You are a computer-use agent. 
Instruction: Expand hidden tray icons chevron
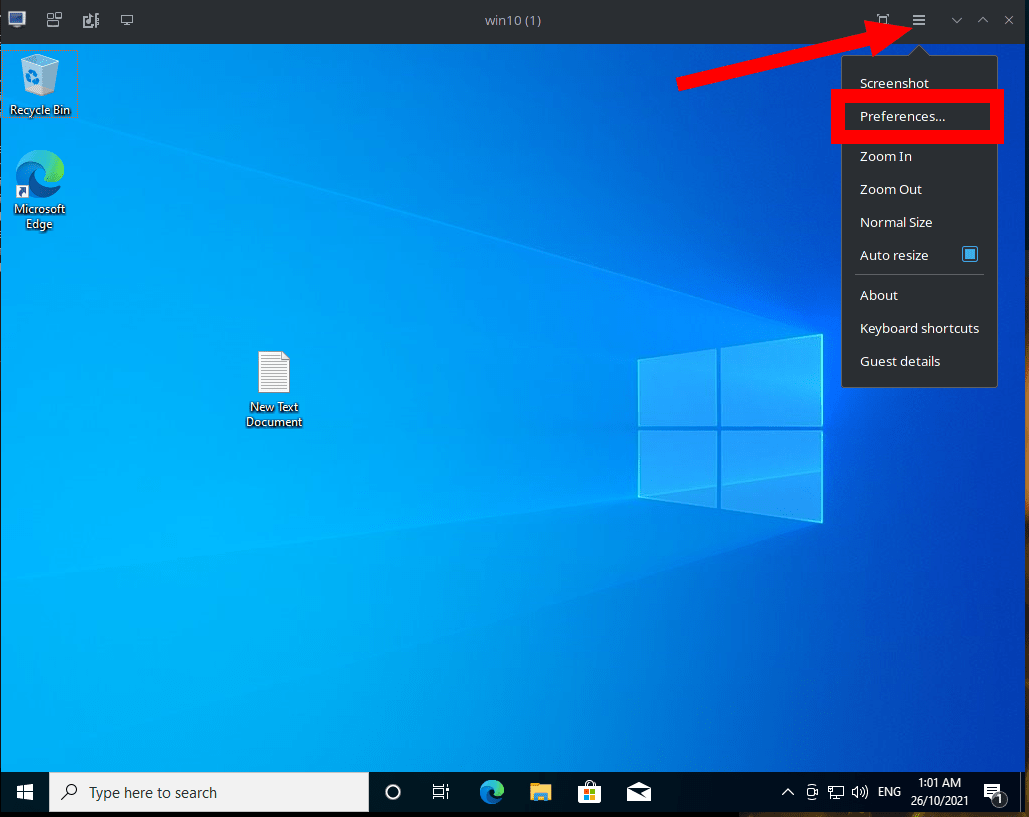click(x=788, y=791)
